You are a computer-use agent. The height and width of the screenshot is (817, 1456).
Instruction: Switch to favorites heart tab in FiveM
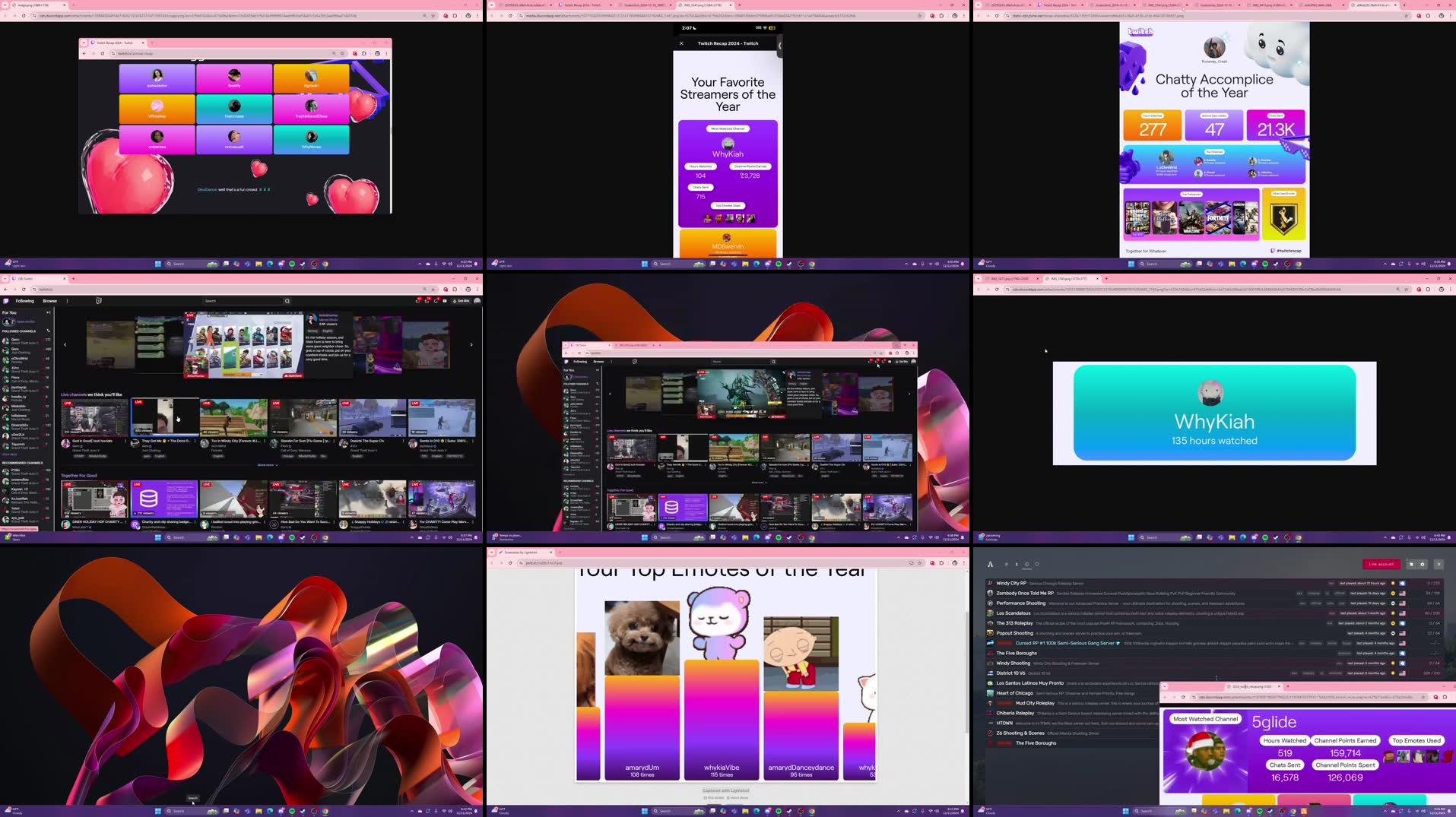coord(1037,565)
